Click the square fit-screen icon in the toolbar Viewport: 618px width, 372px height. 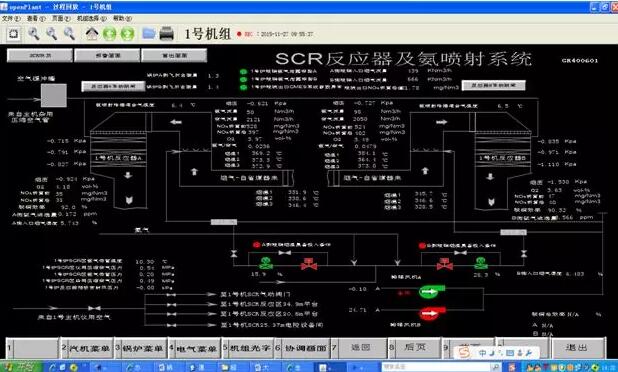[x=14, y=34]
